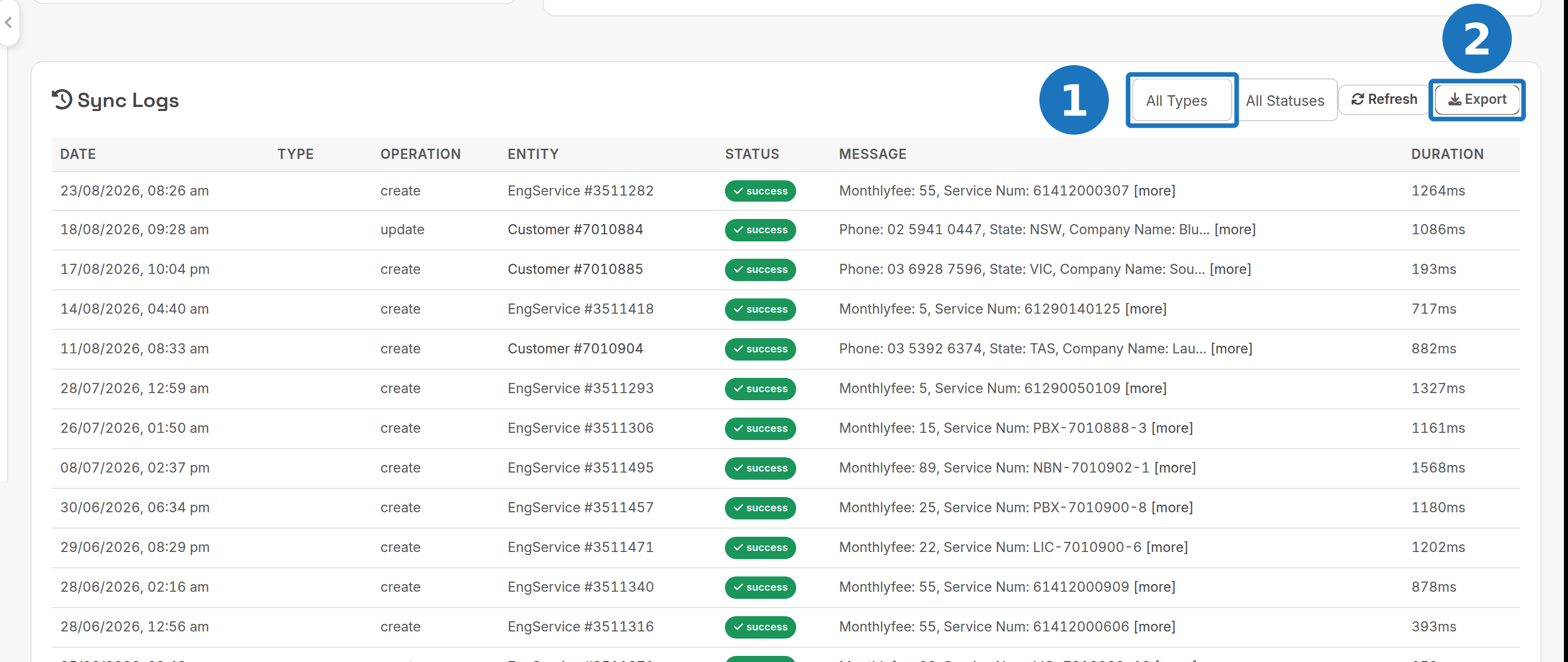
Task: Expand [more] on EngService #3511340 message
Action: 1155,587
